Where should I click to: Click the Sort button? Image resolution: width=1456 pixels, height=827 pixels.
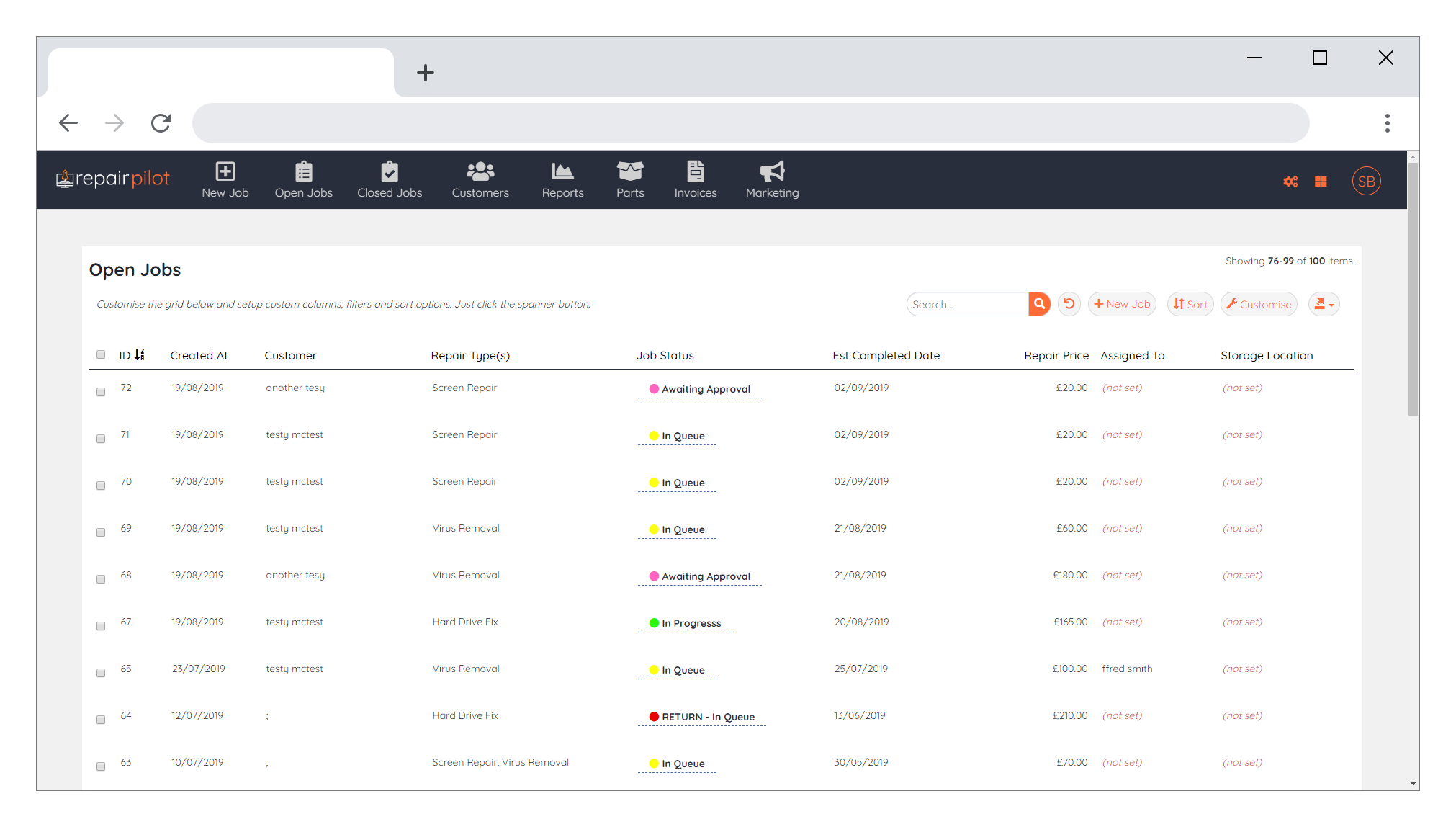tap(1190, 304)
